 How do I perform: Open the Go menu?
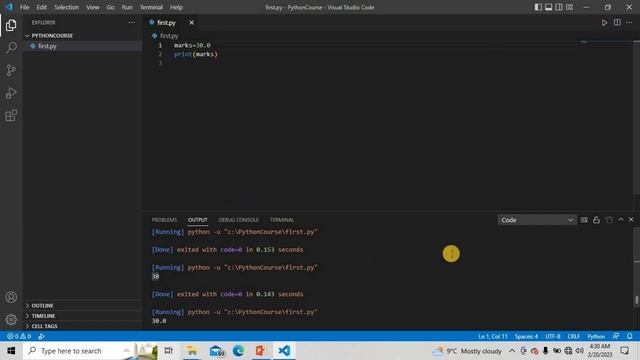(x=110, y=7)
